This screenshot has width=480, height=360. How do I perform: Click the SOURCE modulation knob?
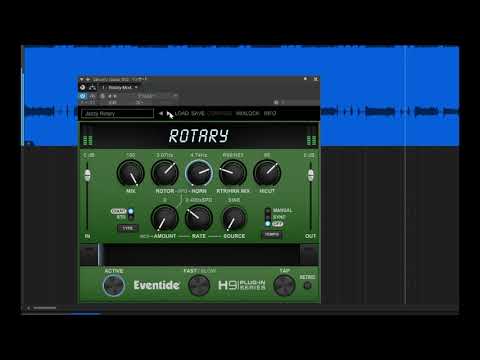234,218
